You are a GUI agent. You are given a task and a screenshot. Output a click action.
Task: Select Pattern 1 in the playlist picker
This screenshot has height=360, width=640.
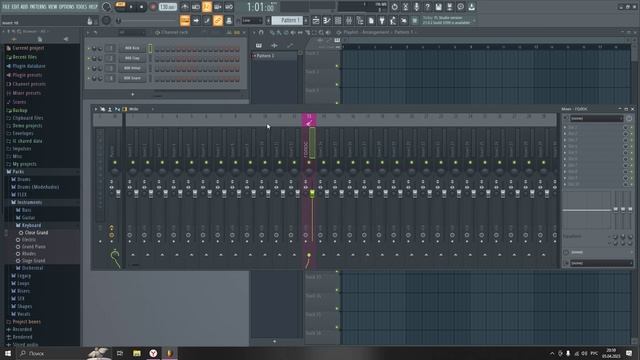pyautogui.click(x=274, y=56)
